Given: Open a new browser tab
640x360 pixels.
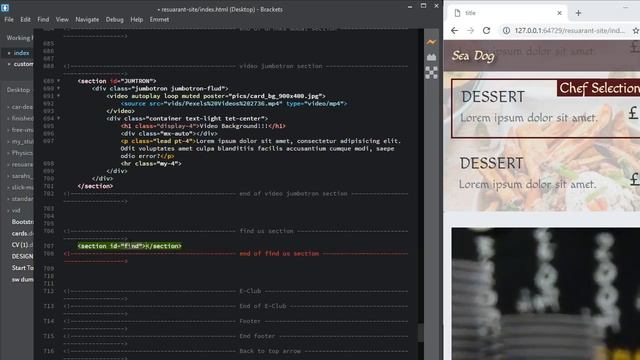Looking at the screenshot, I should click(x=578, y=13).
